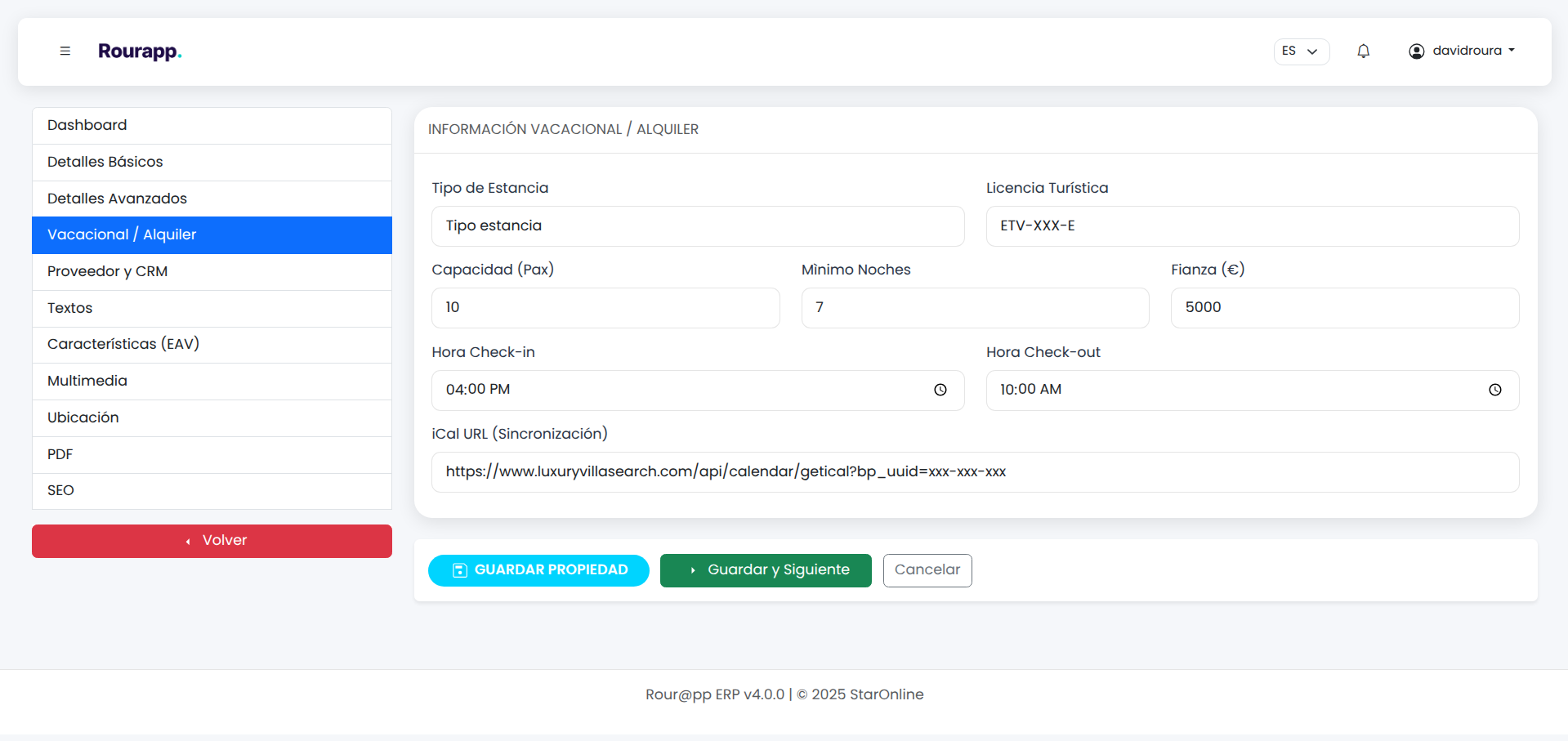Select Vacacional / Alquiler sidebar item
This screenshot has height=741, width=1568.
click(x=212, y=234)
